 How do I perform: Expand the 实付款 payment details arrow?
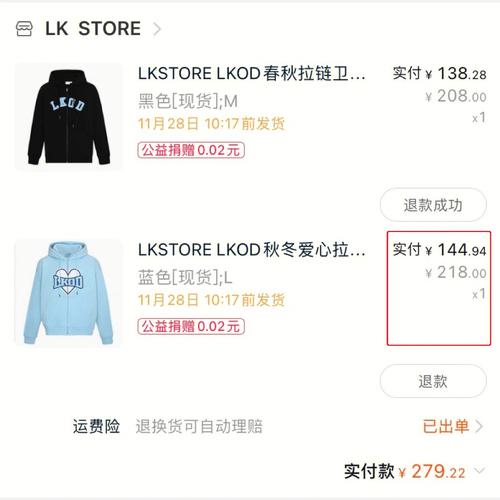[x=480, y=470]
